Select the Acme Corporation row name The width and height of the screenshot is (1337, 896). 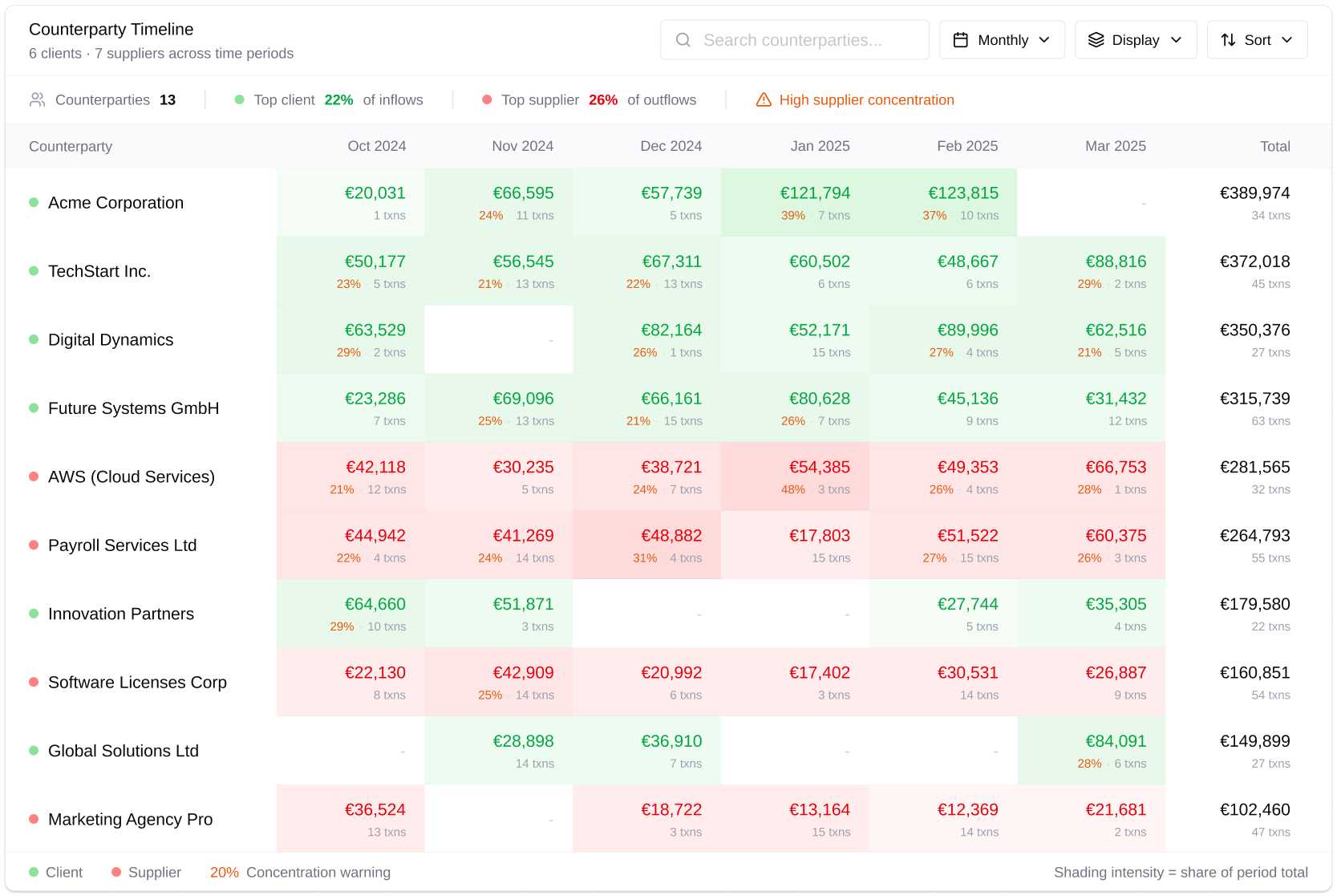[x=115, y=202]
